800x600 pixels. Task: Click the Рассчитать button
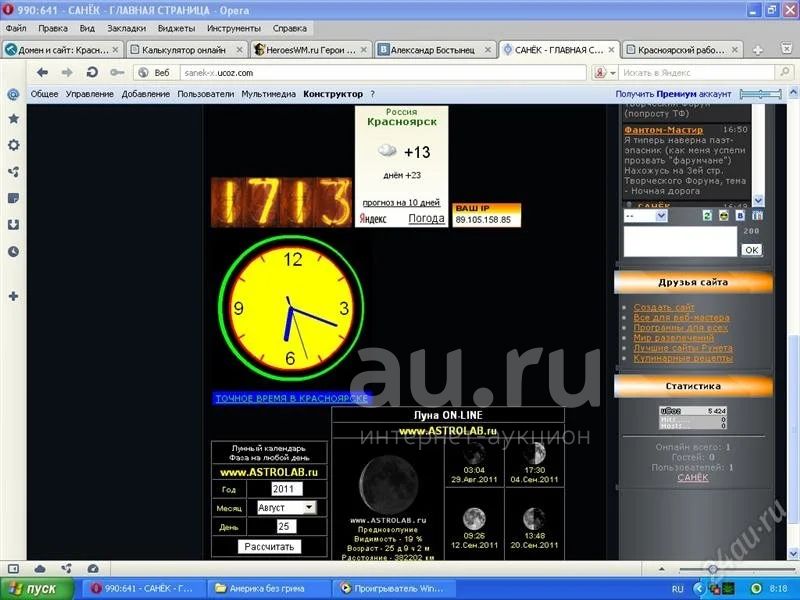tap(269, 547)
